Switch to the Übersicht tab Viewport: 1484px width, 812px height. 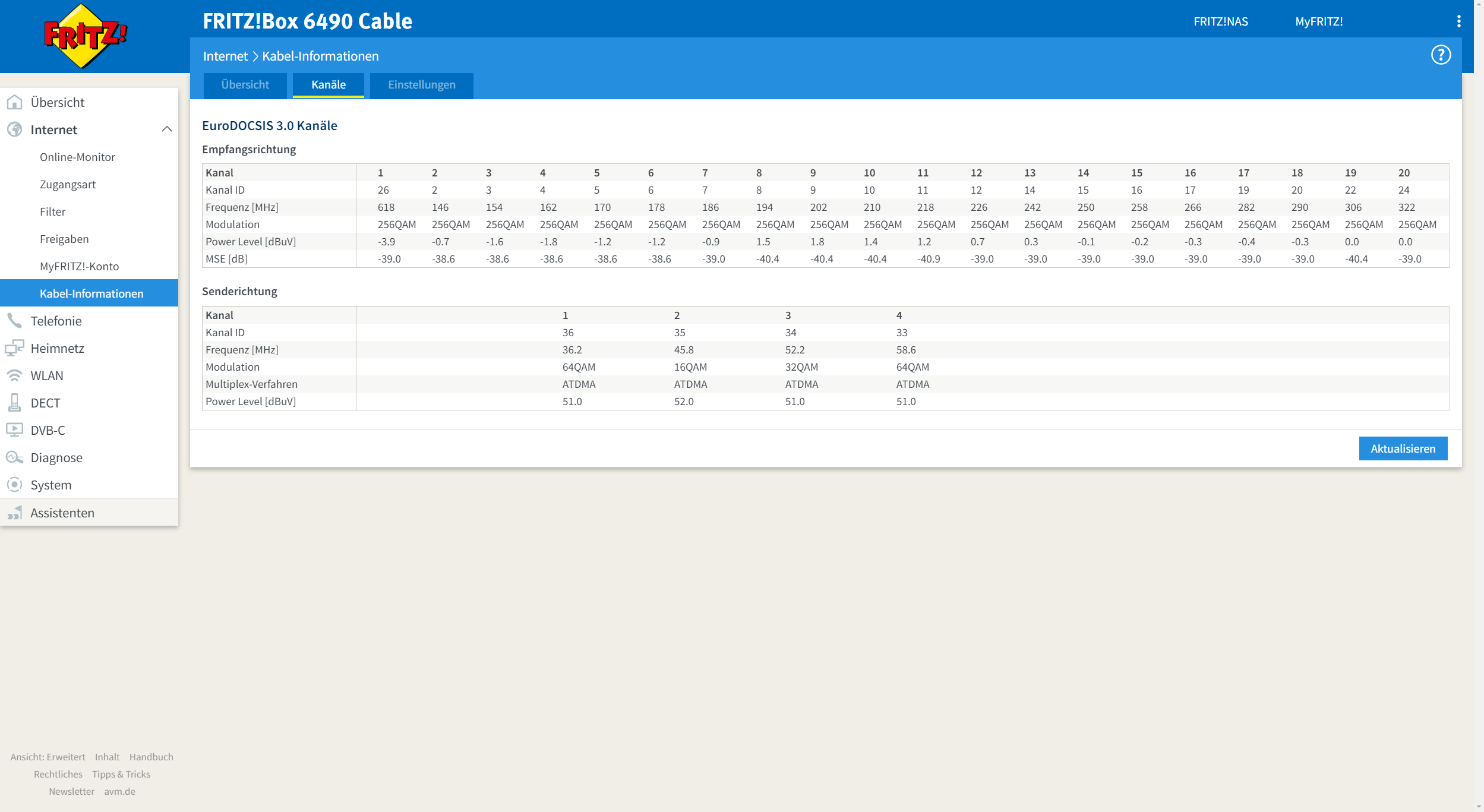click(x=245, y=85)
